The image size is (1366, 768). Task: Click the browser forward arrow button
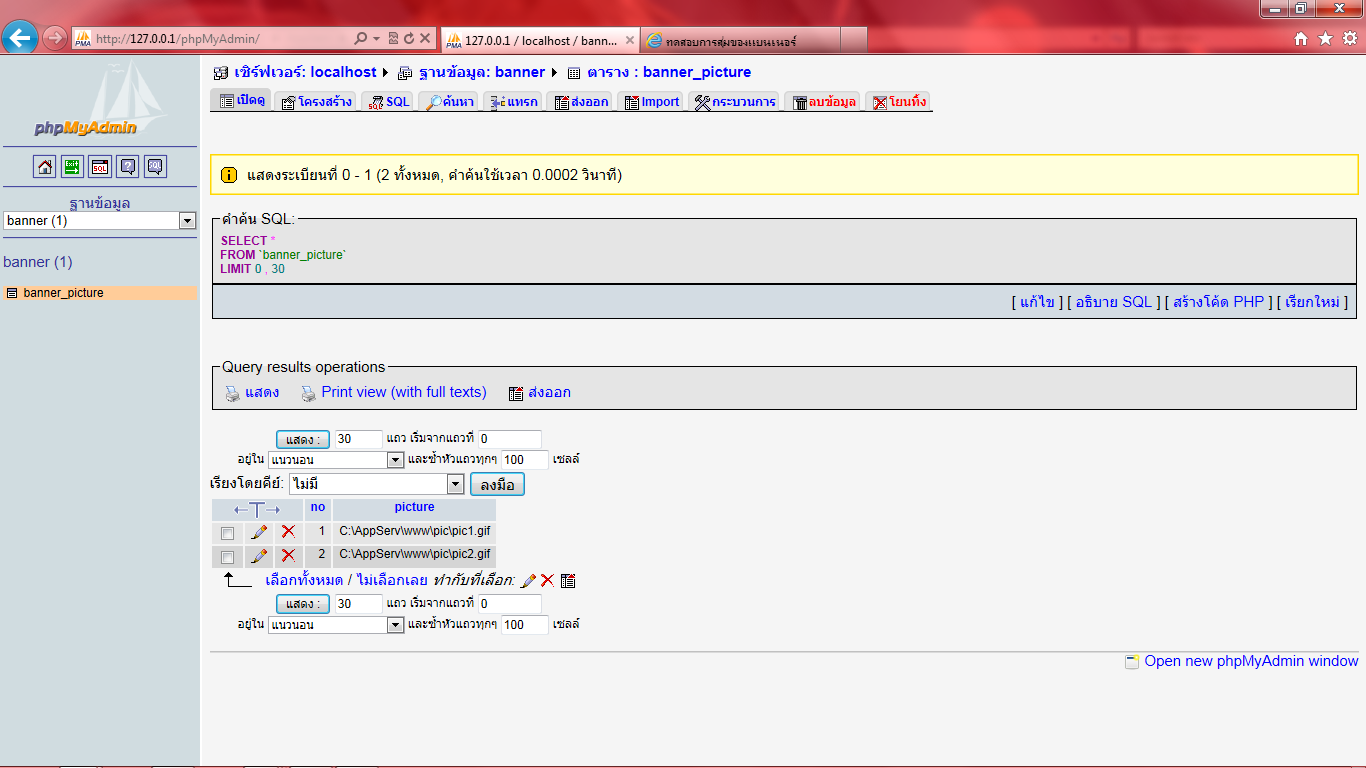[54, 38]
